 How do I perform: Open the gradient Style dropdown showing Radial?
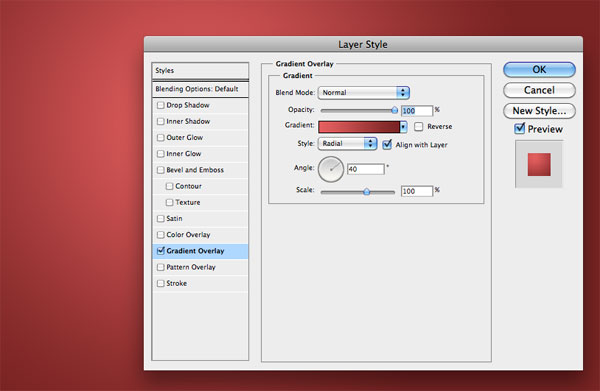[x=347, y=143]
